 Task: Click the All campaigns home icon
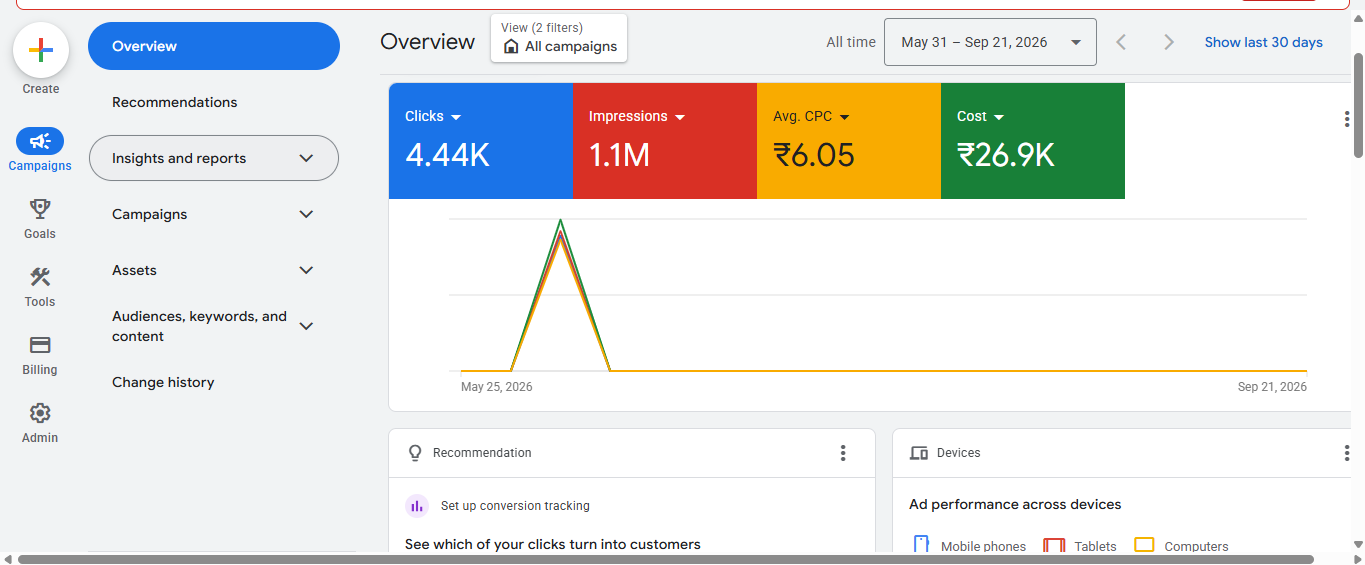(x=511, y=46)
